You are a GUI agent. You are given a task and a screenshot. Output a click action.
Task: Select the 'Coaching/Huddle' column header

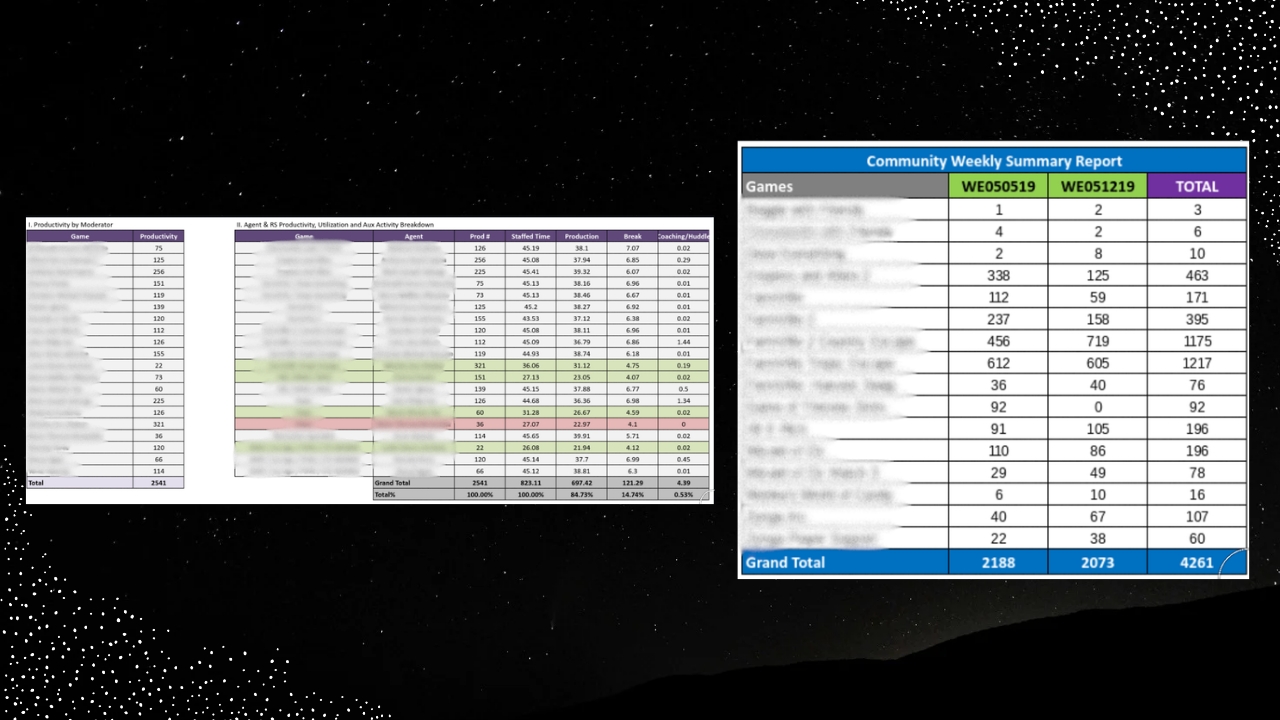pyautogui.click(x=684, y=237)
